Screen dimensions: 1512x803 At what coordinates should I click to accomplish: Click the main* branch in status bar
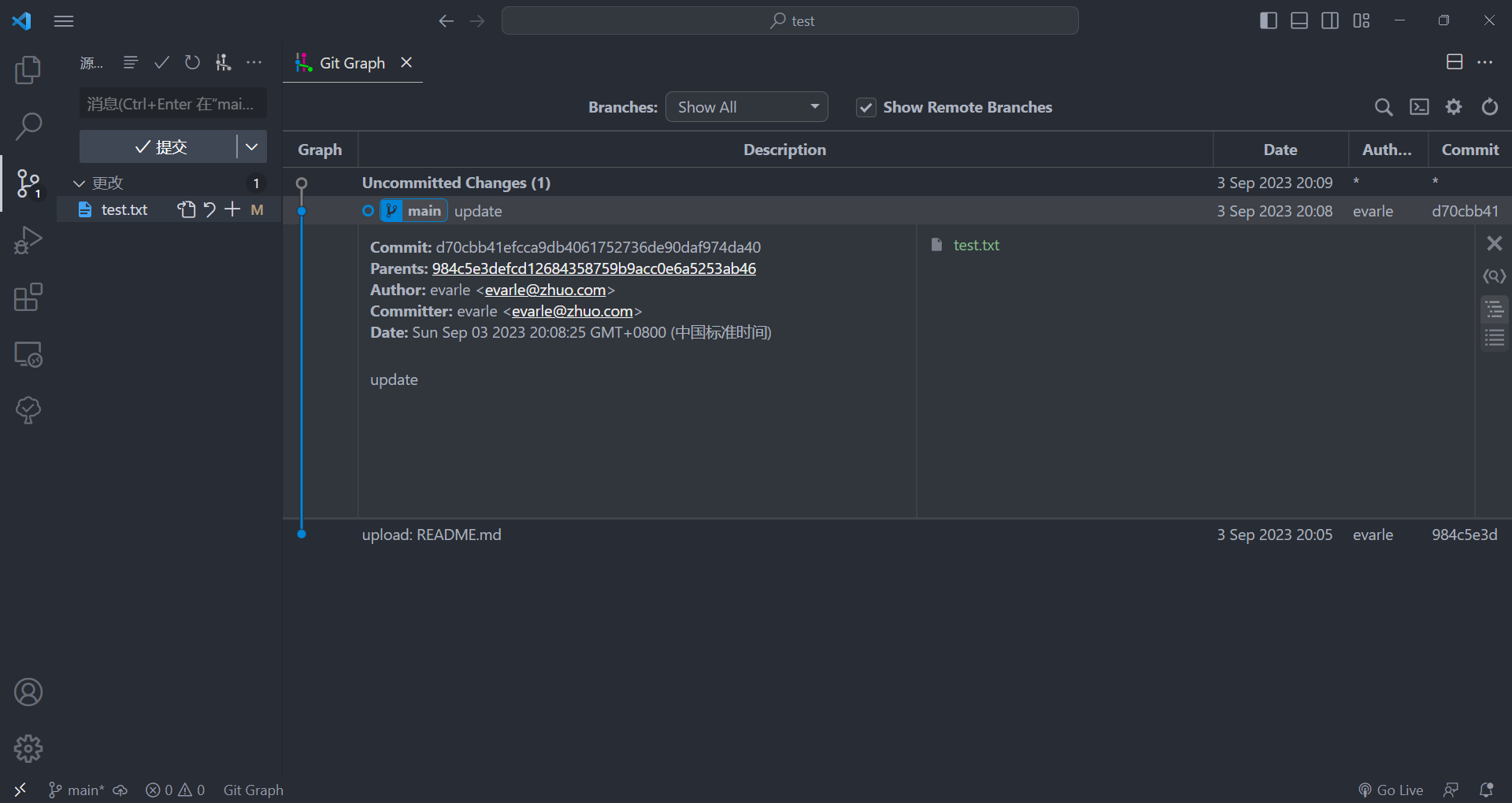[x=76, y=790]
